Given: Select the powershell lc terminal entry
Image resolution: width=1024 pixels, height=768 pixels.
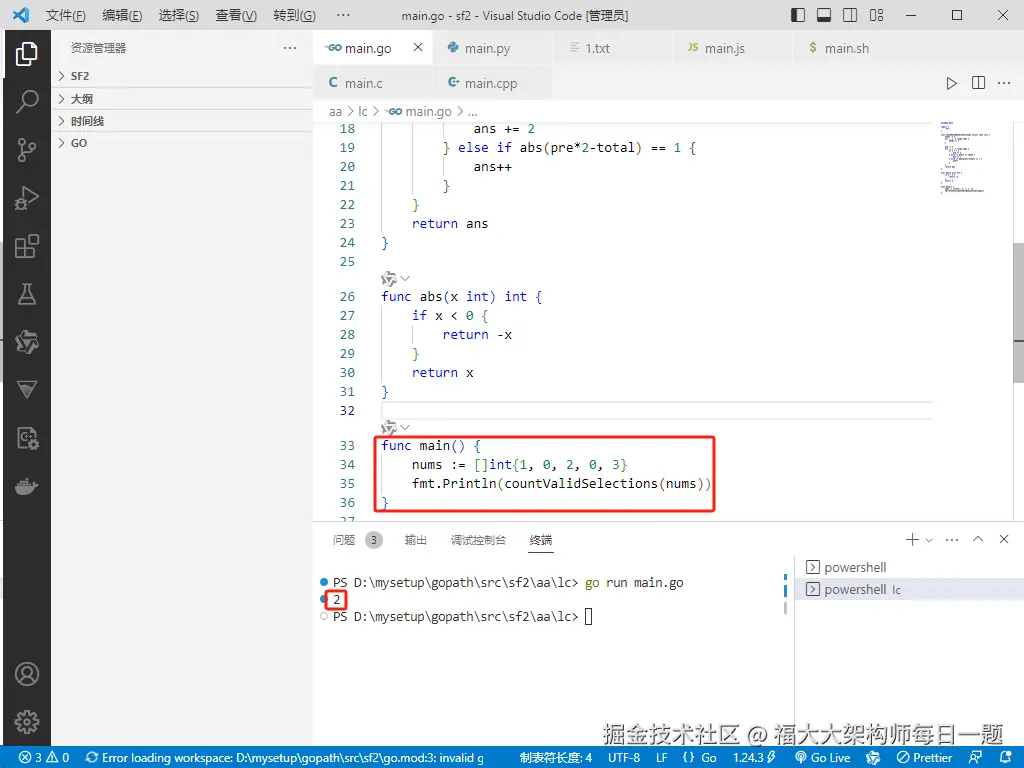Looking at the screenshot, I should click(x=909, y=589).
